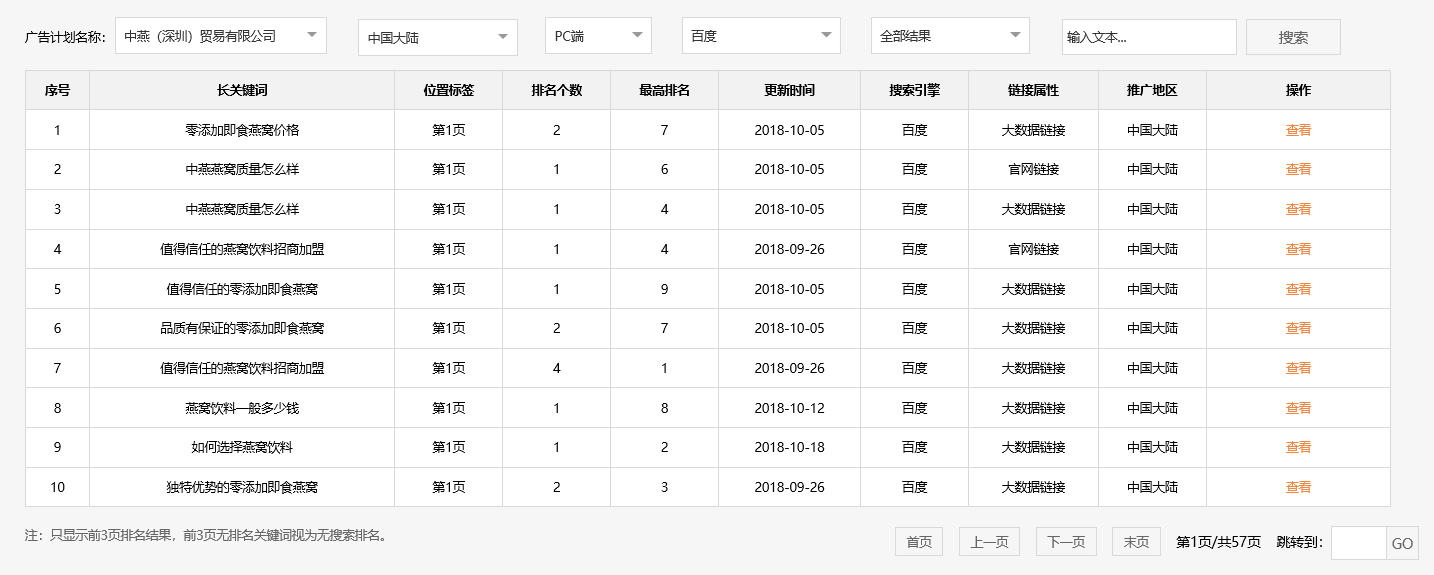Select keyword 零添加即食燕窝价格
This screenshot has width=1434, height=575.
click(x=242, y=130)
